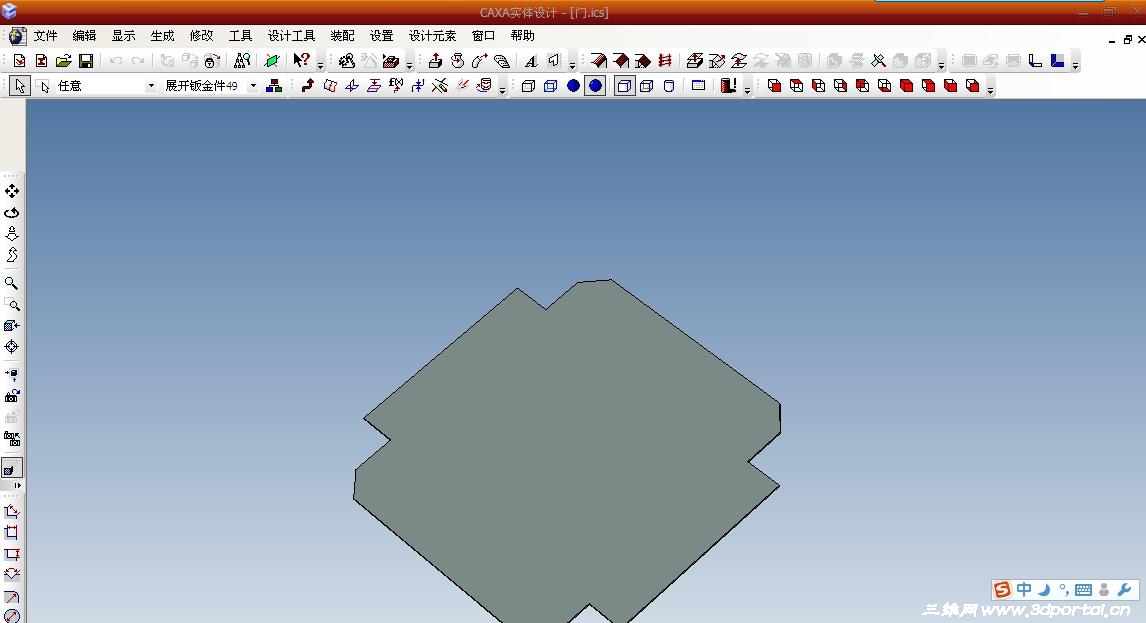Click the text letter A tool icon
The image size is (1146, 623).
(531, 61)
